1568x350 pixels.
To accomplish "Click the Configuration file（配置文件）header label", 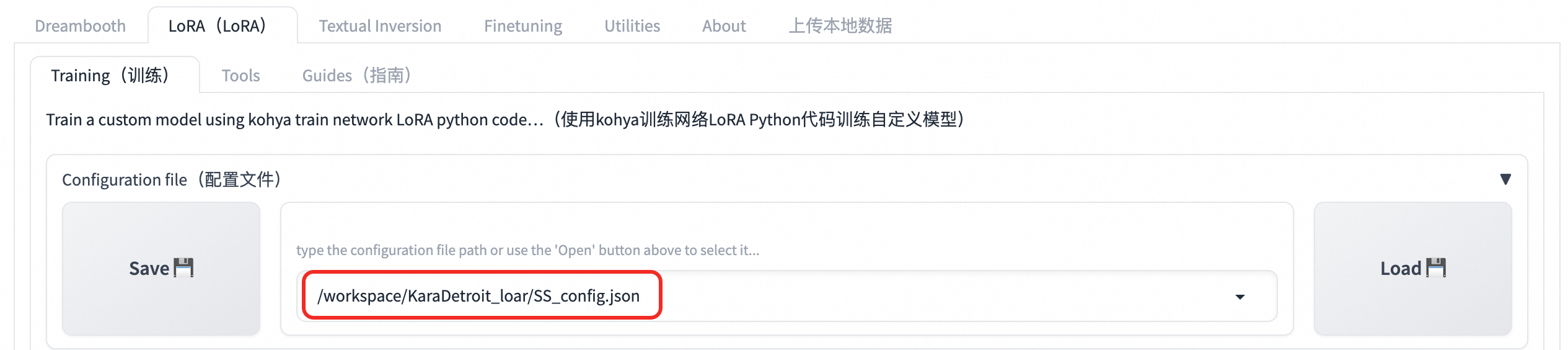I will tap(172, 180).
